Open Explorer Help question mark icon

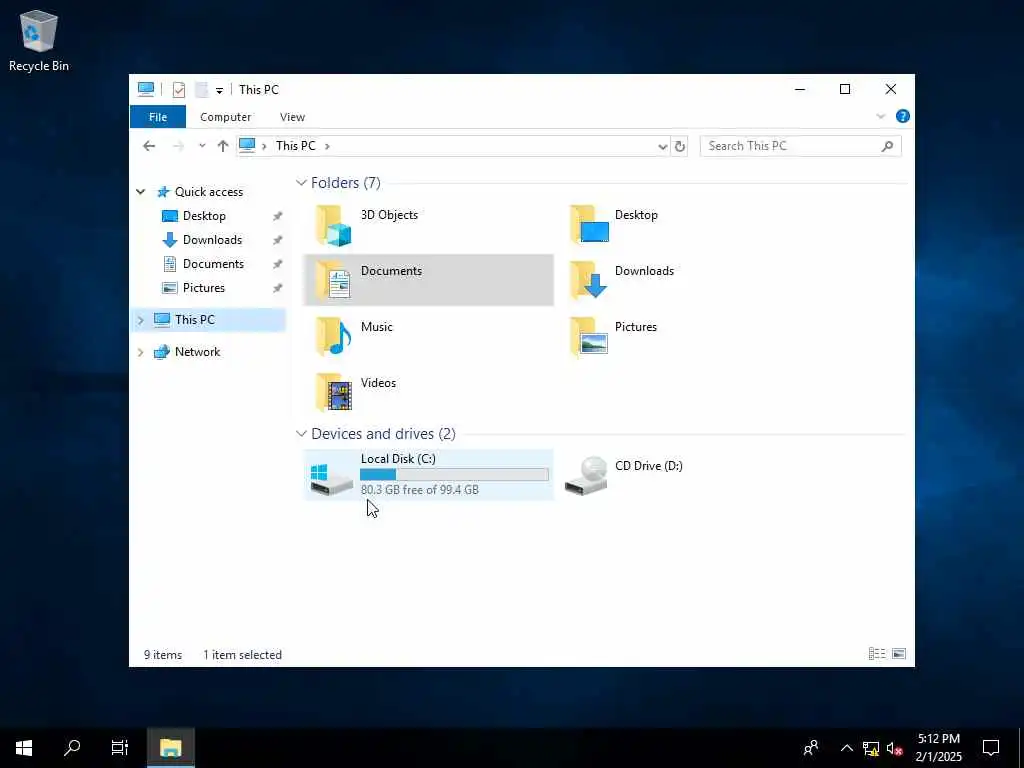(903, 116)
